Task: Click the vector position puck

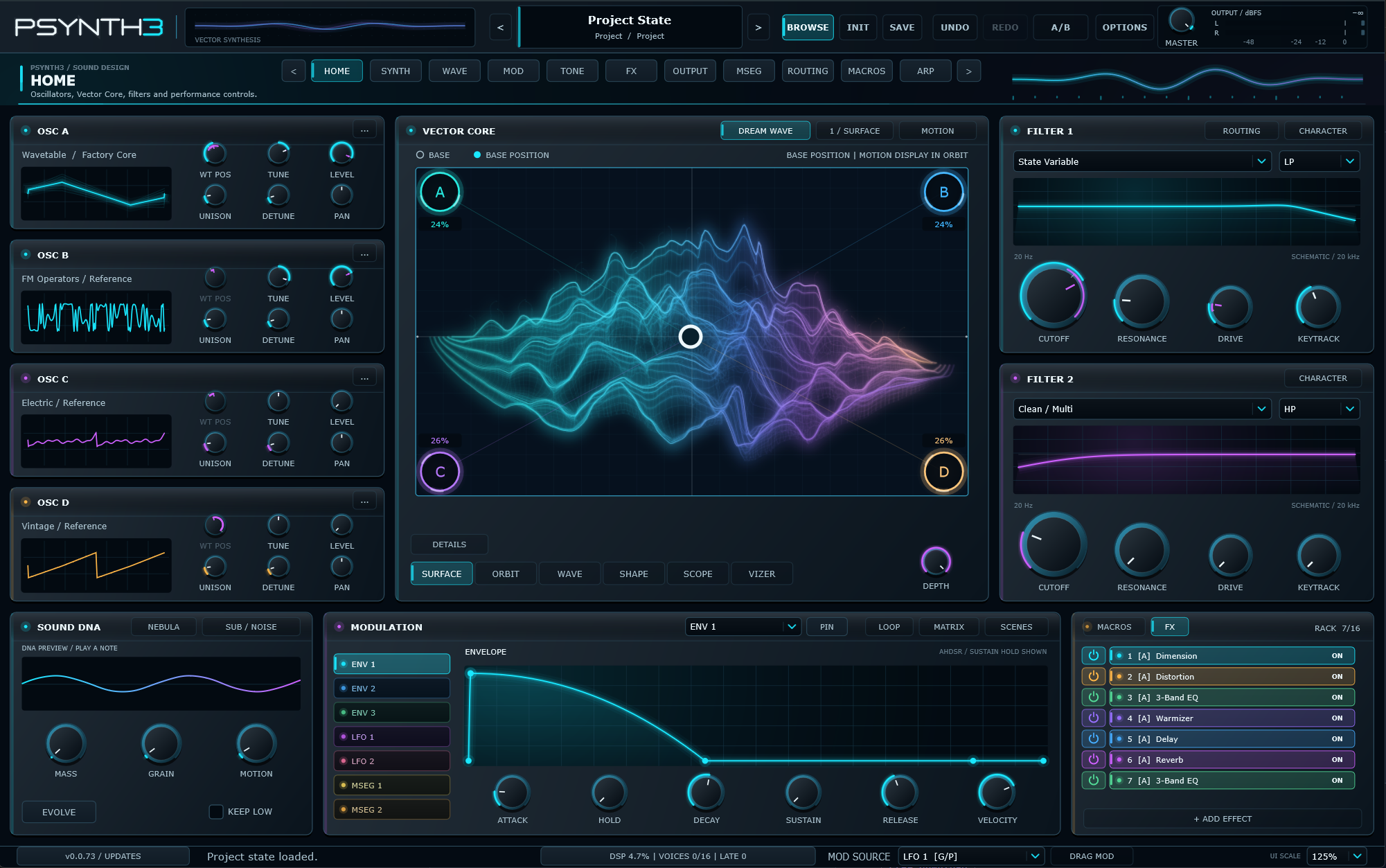Action: [690, 337]
